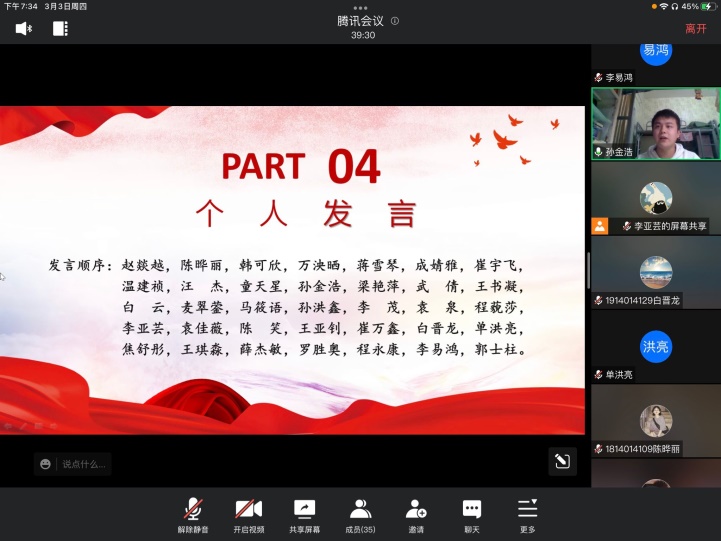Image resolution: width=721 pixels, height=541 pixels.
Task: Open the 成员(35) members list
Action: tap(360, 513)
